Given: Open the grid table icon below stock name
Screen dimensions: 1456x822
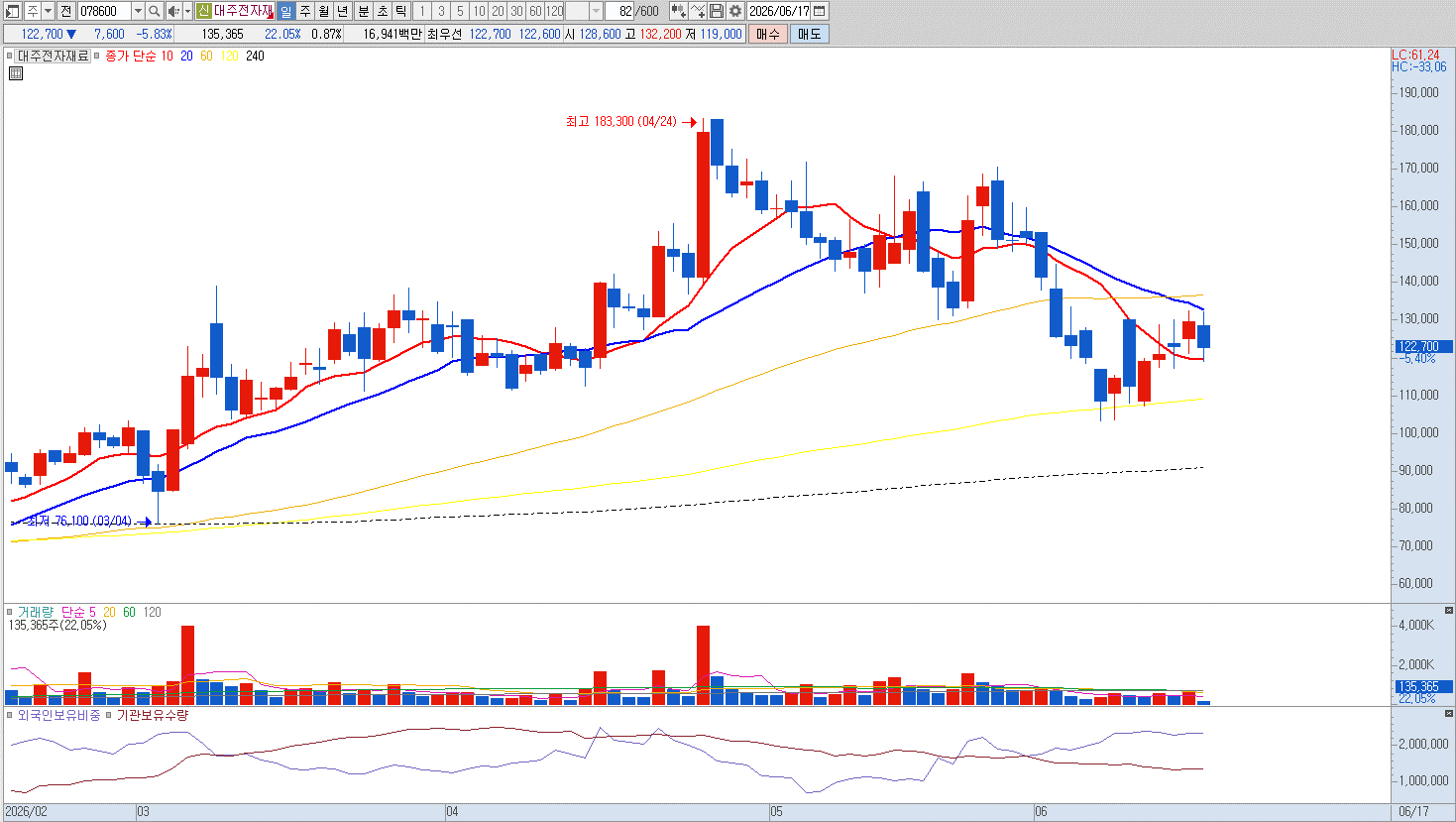Looking at the screenshot, I should point(15,72).
